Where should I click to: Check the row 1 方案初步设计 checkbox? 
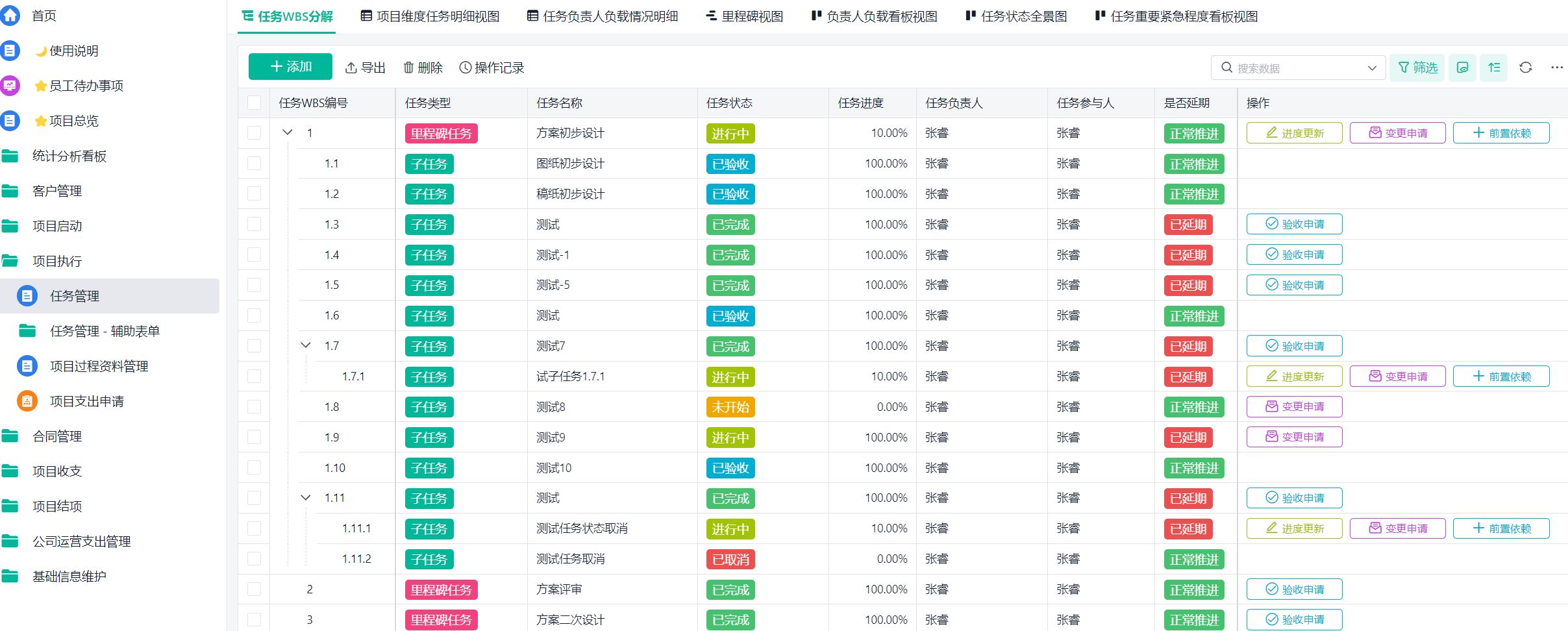[x=254, y=133]
